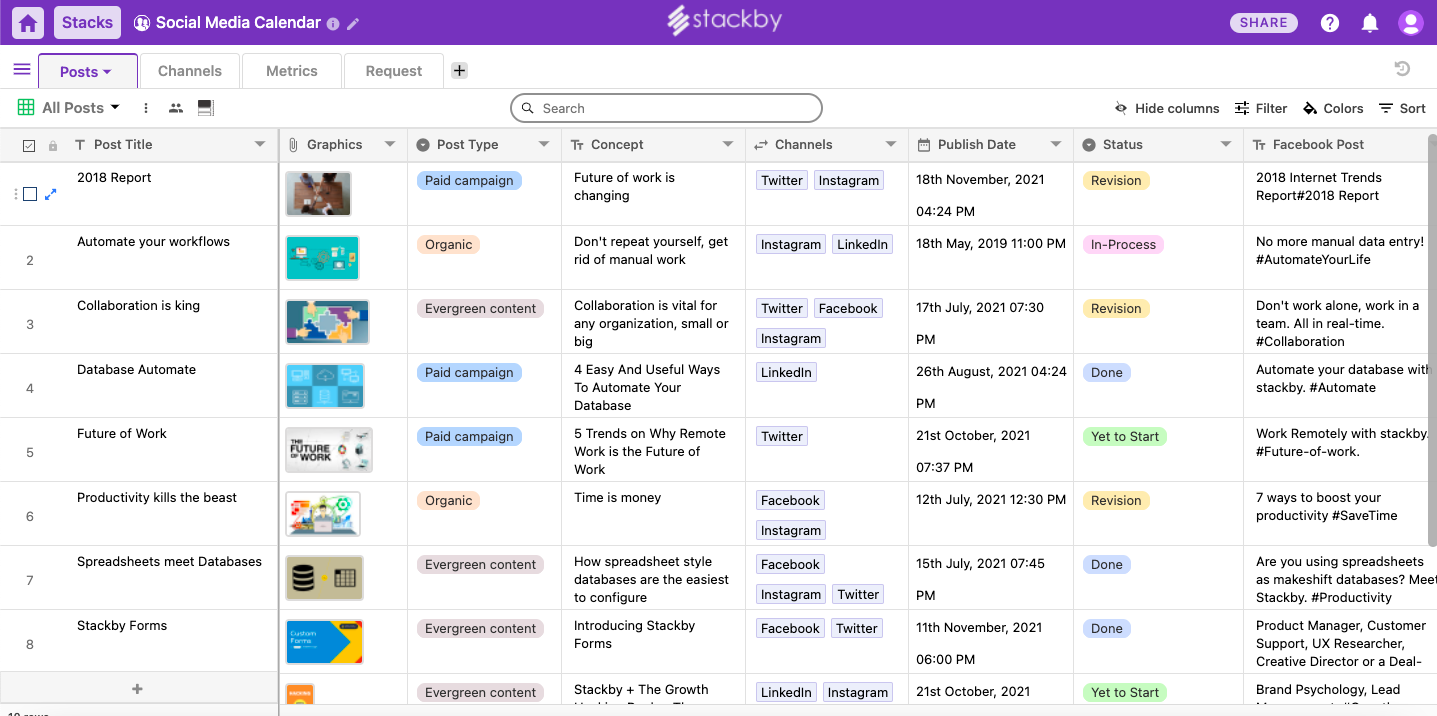Viewport: 1437px width, 716px height.
Task: Open Graphics column dropdown arrow
Action: [x=390, y=145]
